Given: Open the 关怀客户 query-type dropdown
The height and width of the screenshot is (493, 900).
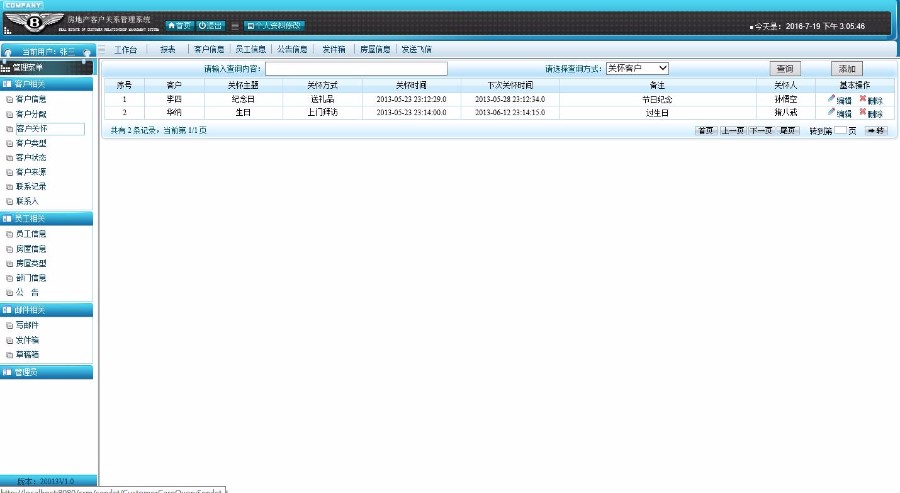Looking at the screenshot, I should point(637,68).
